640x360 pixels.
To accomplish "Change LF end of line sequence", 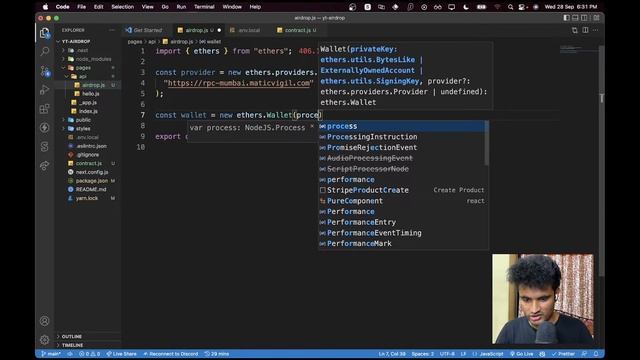I will pyautogui.click(x=463, y=354).
